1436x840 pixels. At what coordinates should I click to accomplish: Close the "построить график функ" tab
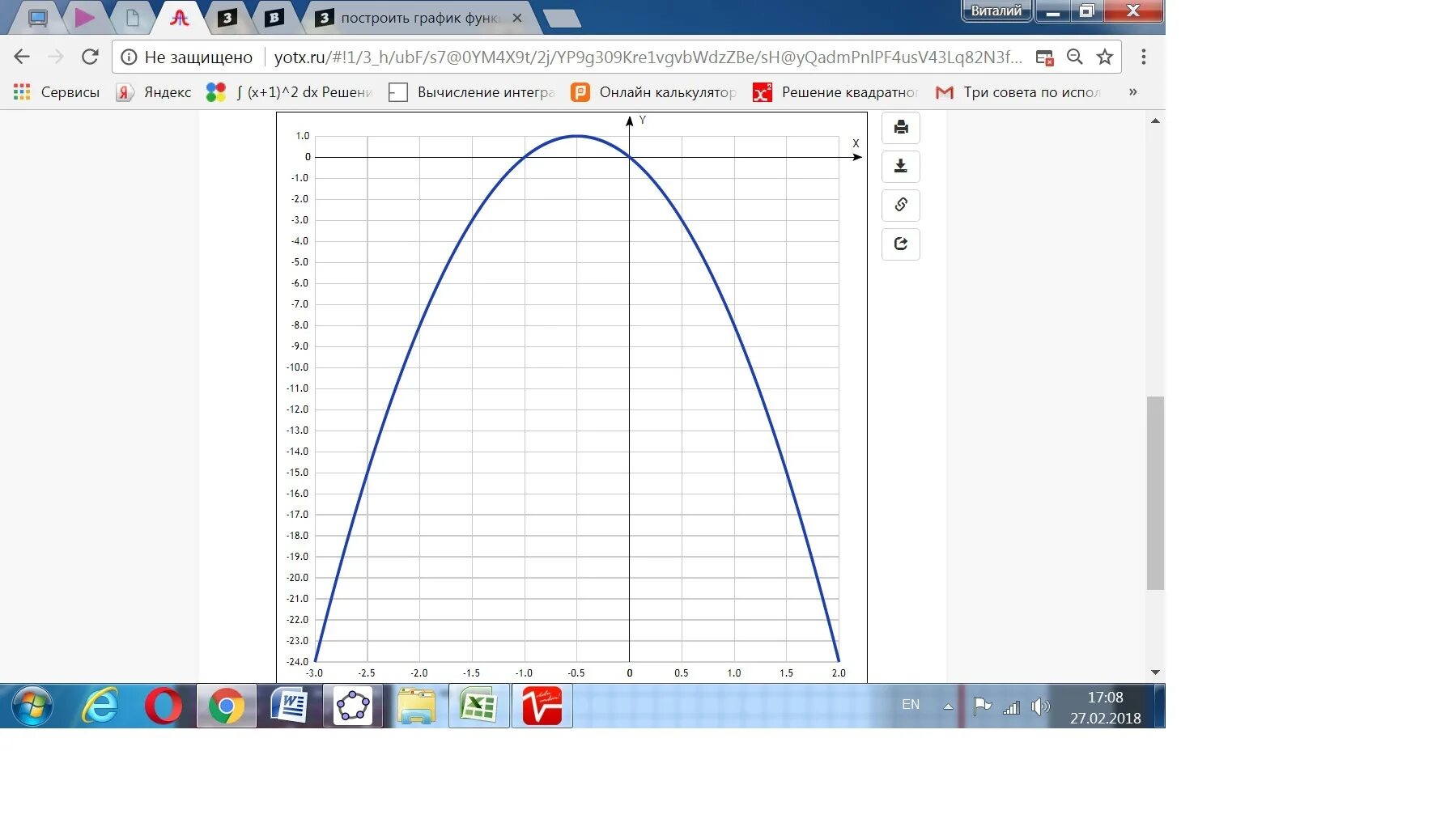click(x=517, y=18)
